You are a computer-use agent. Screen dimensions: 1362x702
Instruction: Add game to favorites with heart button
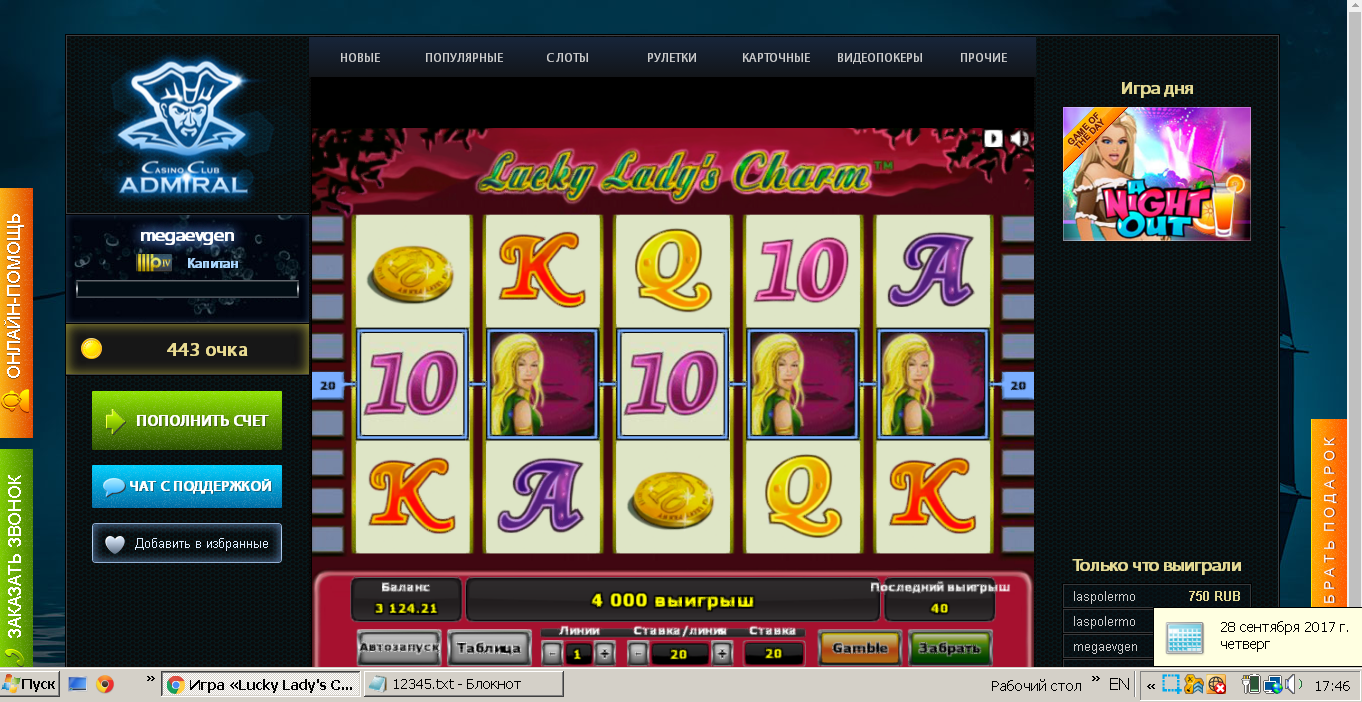coord(187,543)
